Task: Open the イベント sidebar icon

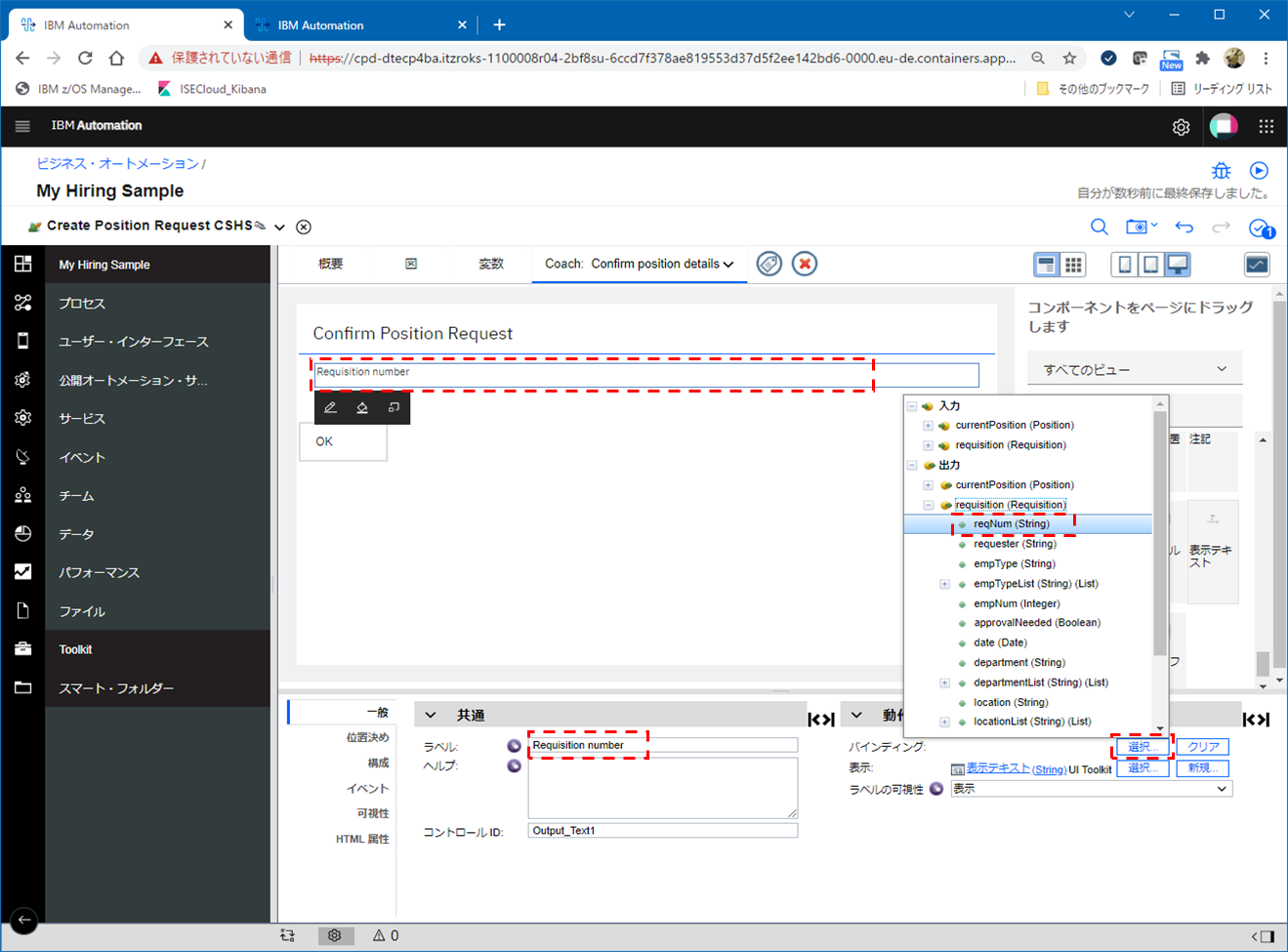Action: pyautogui.click(x=22, y=457)
